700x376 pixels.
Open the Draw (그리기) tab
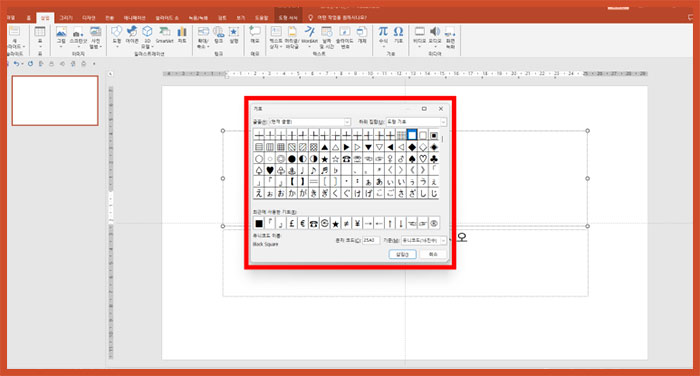[66, 18]
